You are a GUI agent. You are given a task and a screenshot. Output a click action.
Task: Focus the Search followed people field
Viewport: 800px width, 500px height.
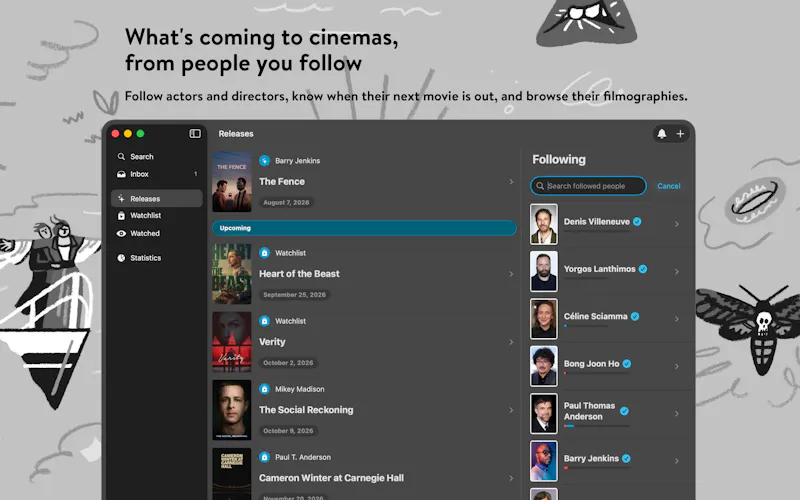click(588, 186)
